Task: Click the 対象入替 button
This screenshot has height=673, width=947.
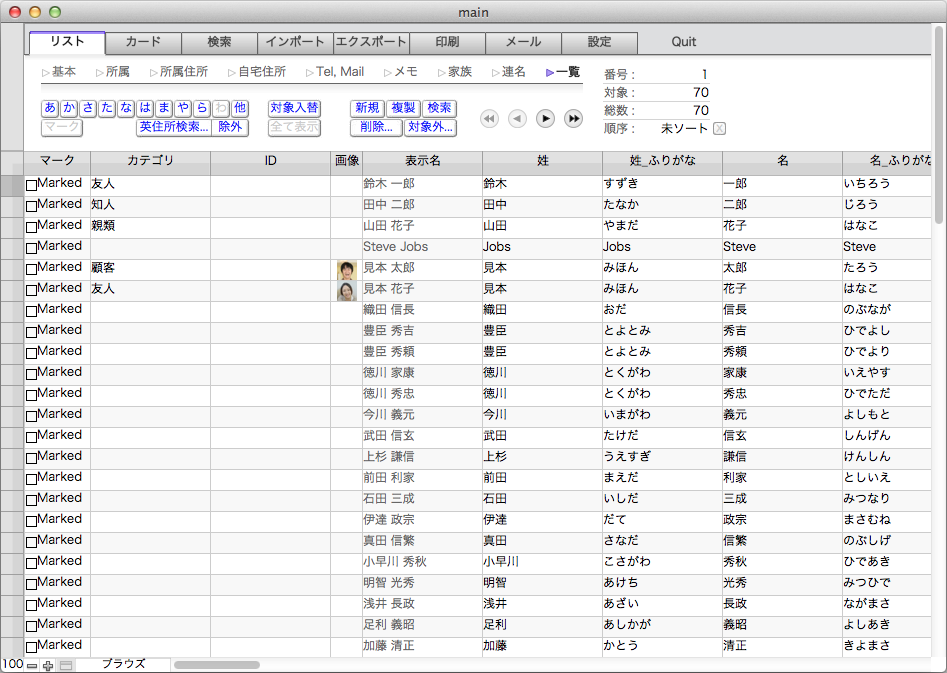Action: pos(294,108)
